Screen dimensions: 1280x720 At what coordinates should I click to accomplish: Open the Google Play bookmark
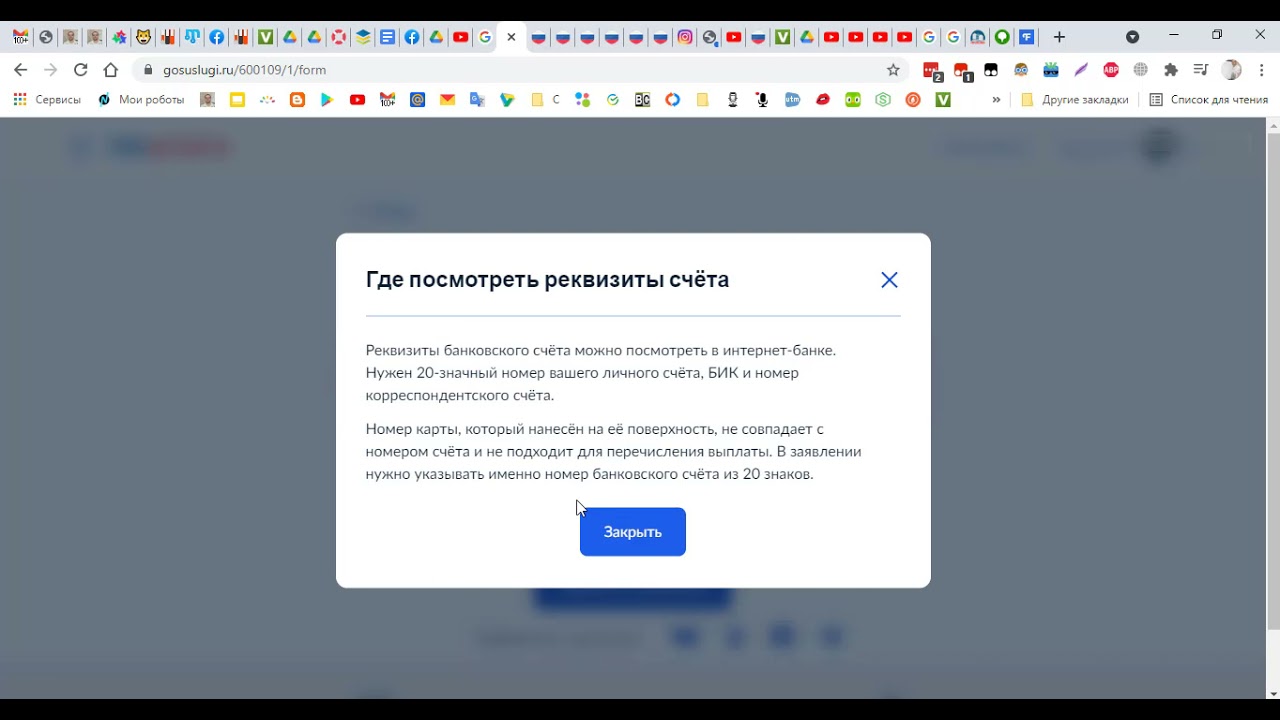point(327,100)
